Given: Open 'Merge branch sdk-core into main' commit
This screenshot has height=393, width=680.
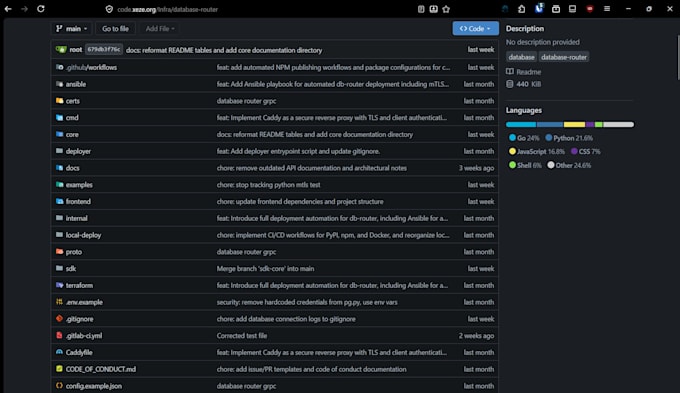Looking at the screenshot, I should pos(265,269).
